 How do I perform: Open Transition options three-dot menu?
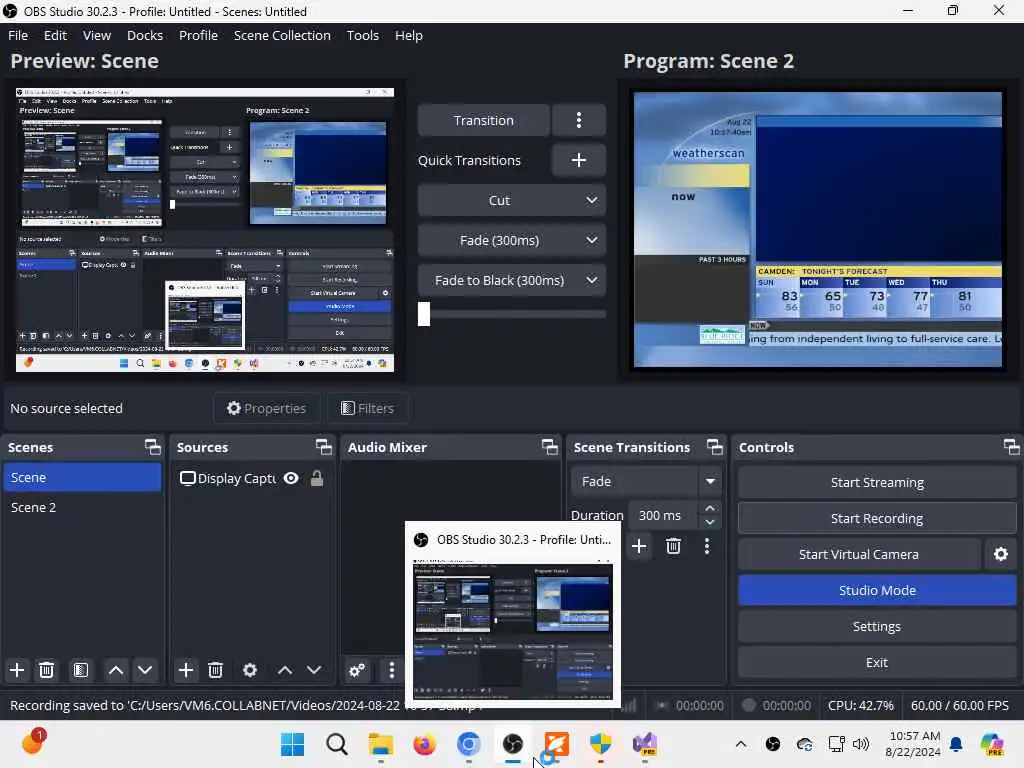click(579, 120)
